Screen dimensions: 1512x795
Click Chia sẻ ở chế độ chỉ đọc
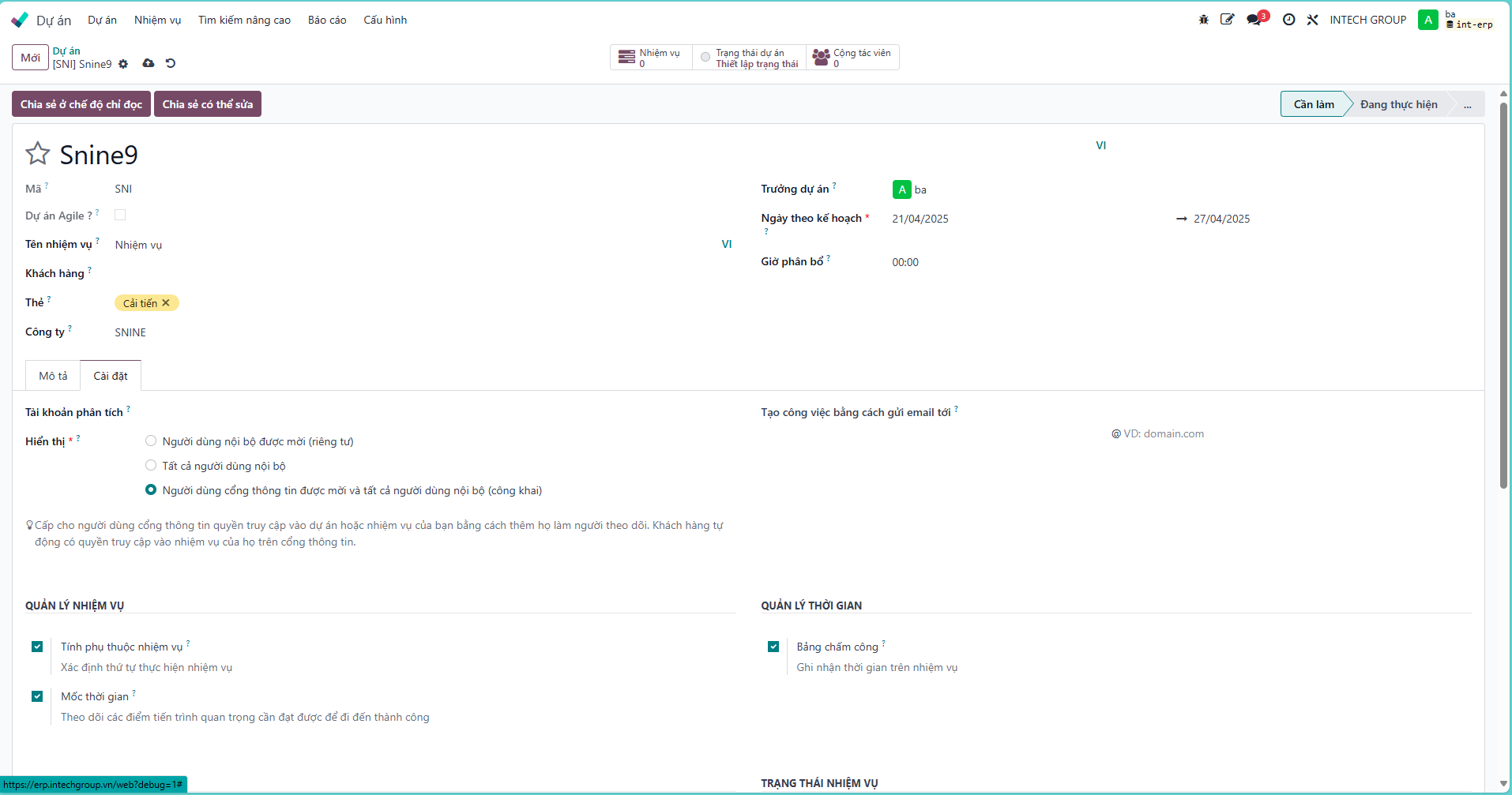[x=81, y=104]
